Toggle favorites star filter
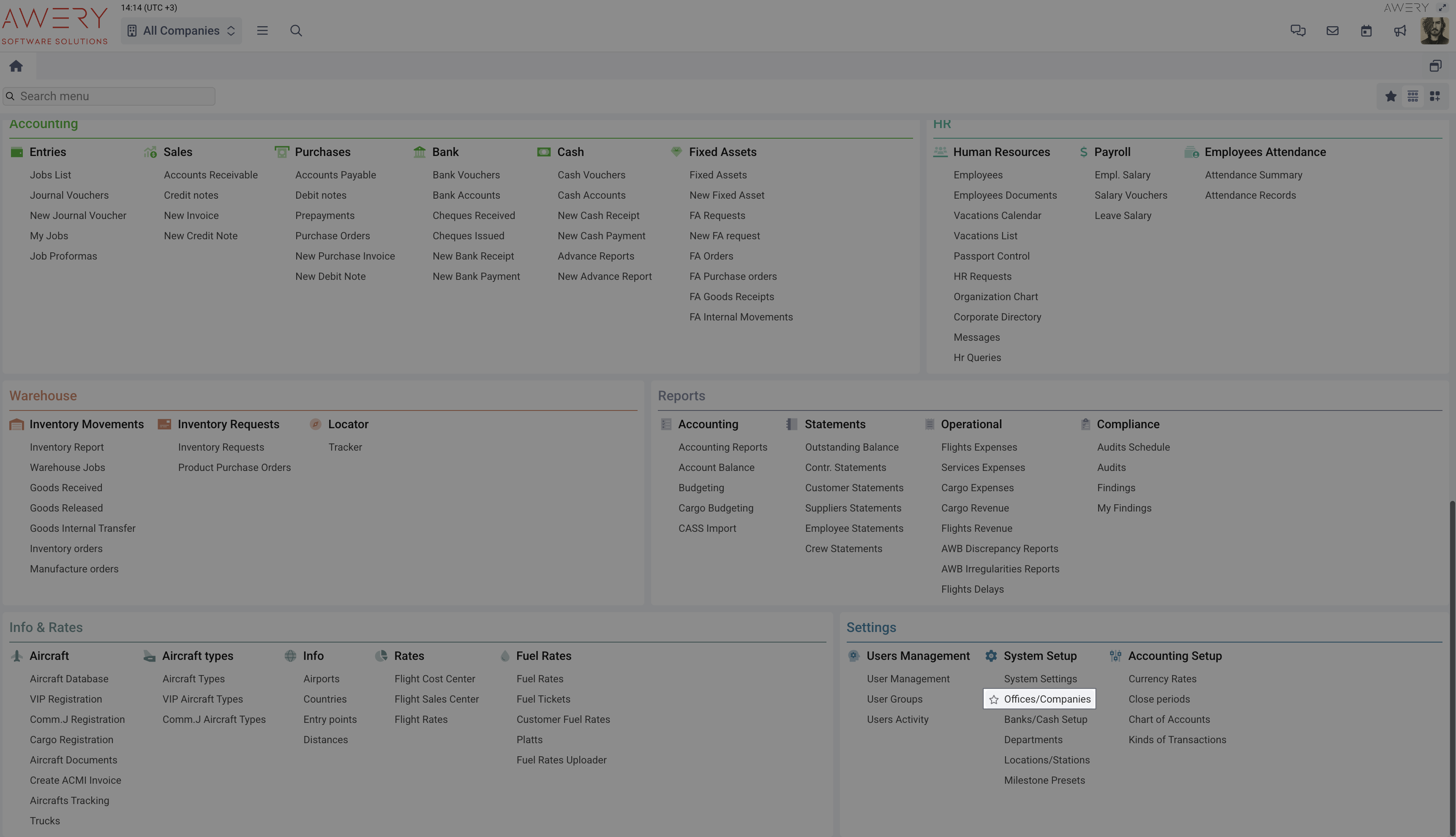The height and width of the screenshot is (837, 1456). (1391, 96)
